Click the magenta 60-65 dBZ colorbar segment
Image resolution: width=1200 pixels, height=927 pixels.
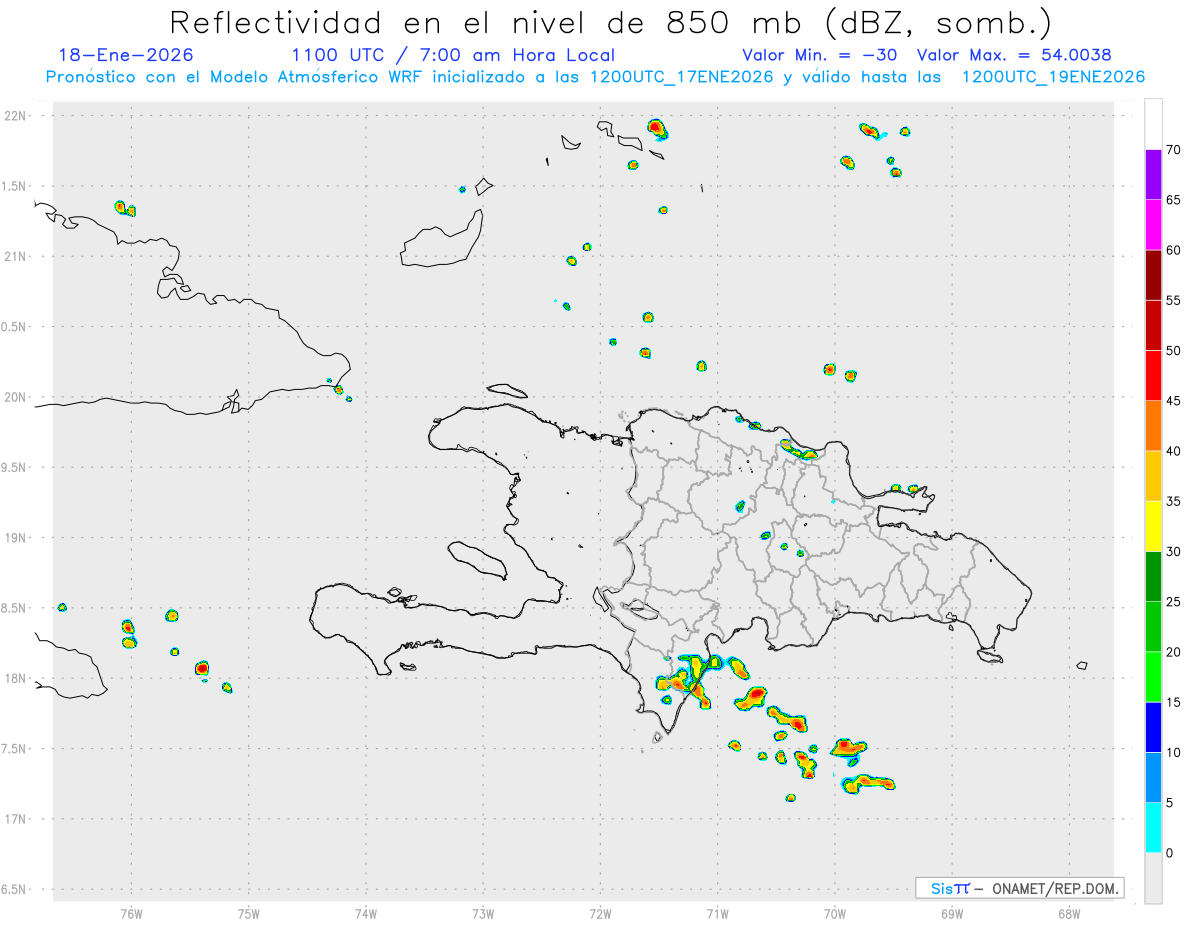click(1153, 225)
